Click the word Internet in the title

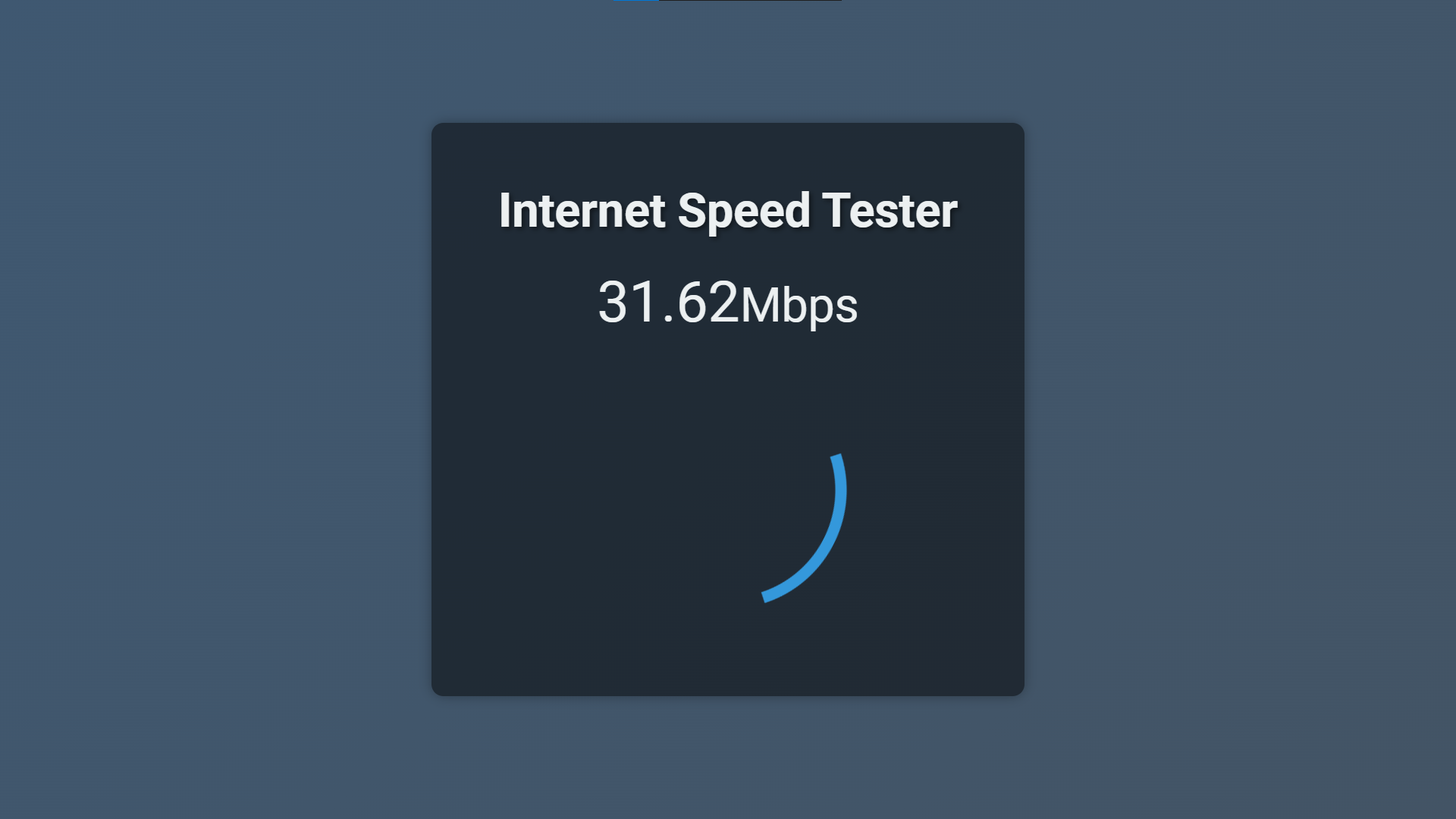(x=582, y=211)
